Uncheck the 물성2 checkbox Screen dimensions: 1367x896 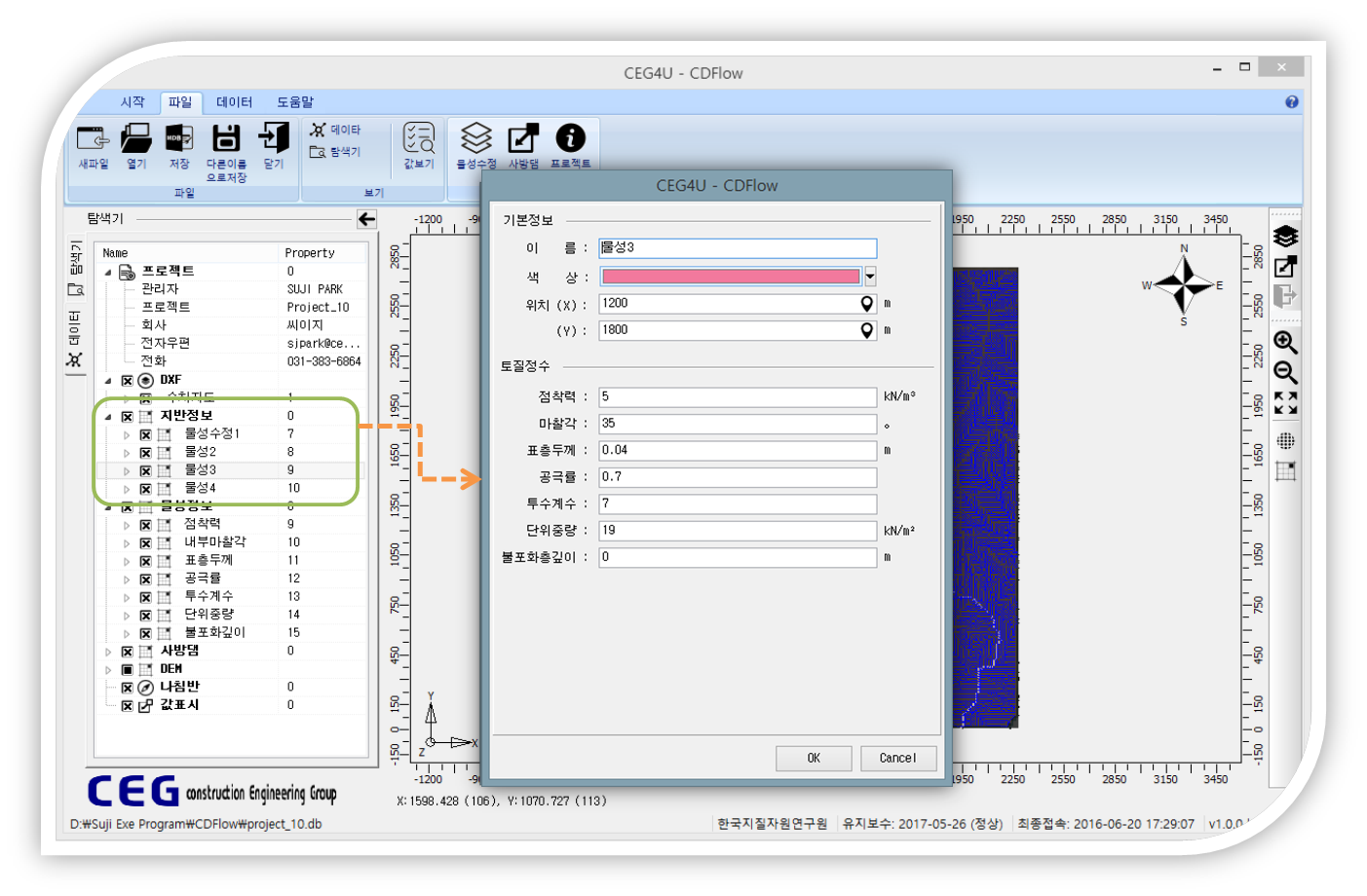145,452
